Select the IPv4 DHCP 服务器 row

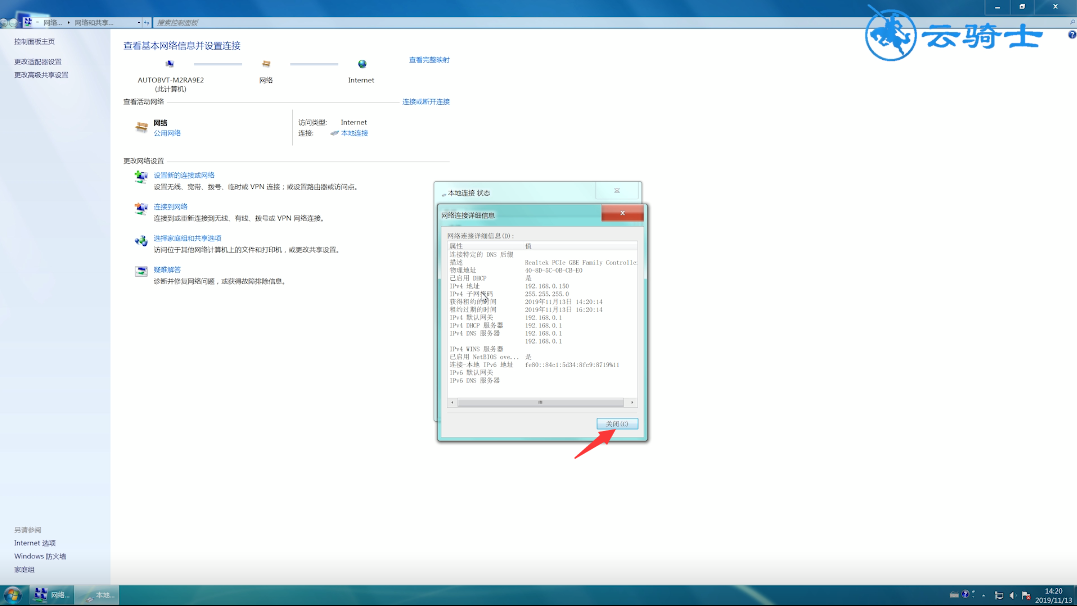pos(542,326)
